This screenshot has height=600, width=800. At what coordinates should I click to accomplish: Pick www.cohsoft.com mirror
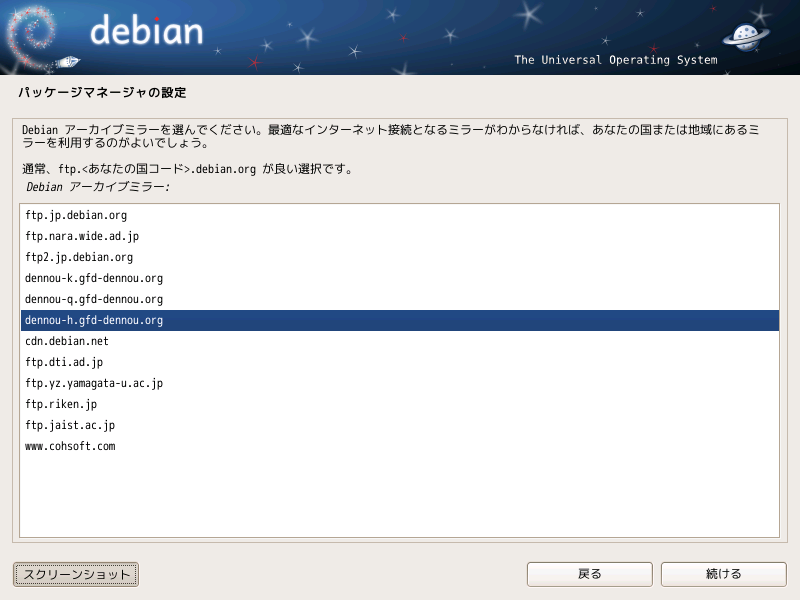(x=399, y=446)
